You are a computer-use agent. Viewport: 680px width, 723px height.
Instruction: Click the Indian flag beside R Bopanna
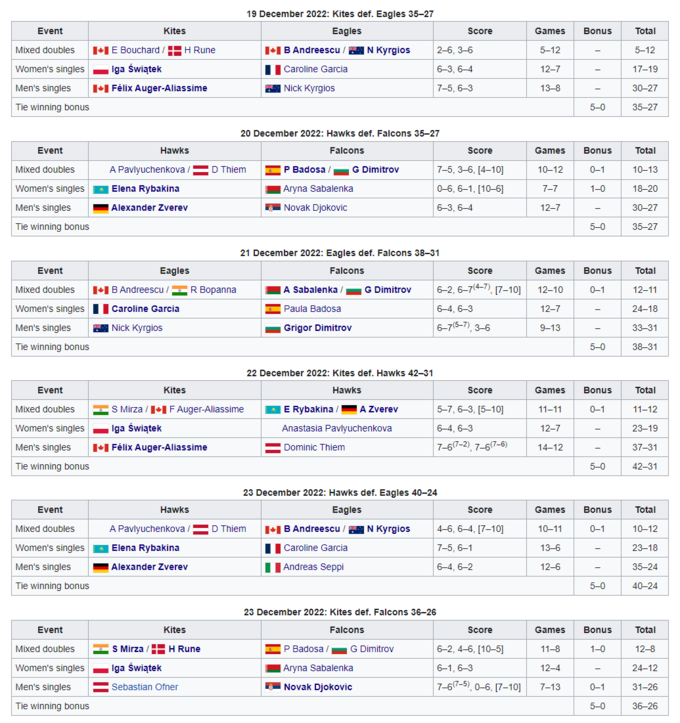pyautogui.click(x=180, y=290)
